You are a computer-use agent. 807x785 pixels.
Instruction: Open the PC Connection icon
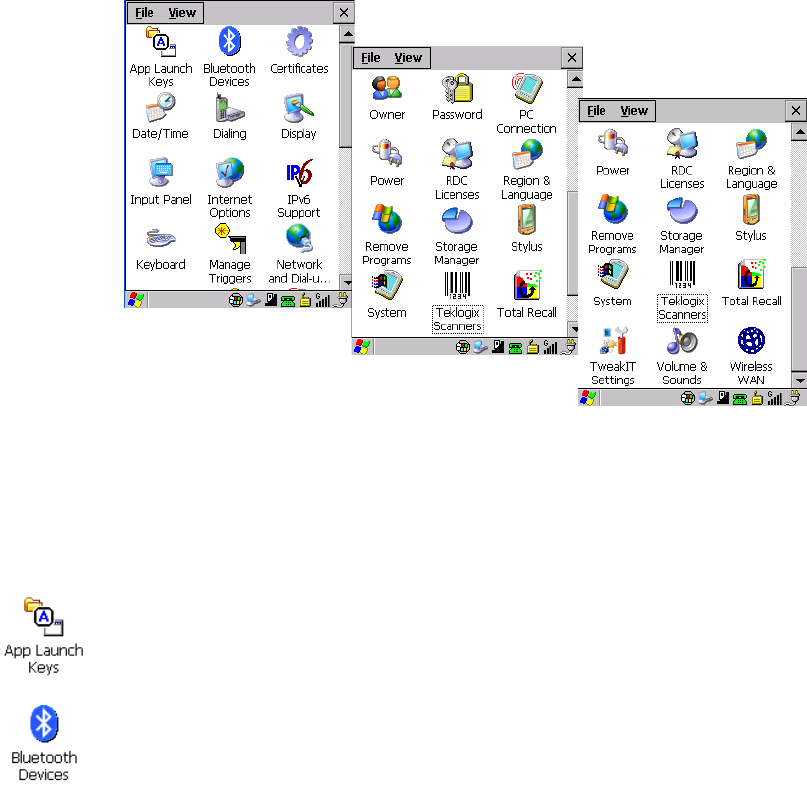pos(526,104)
